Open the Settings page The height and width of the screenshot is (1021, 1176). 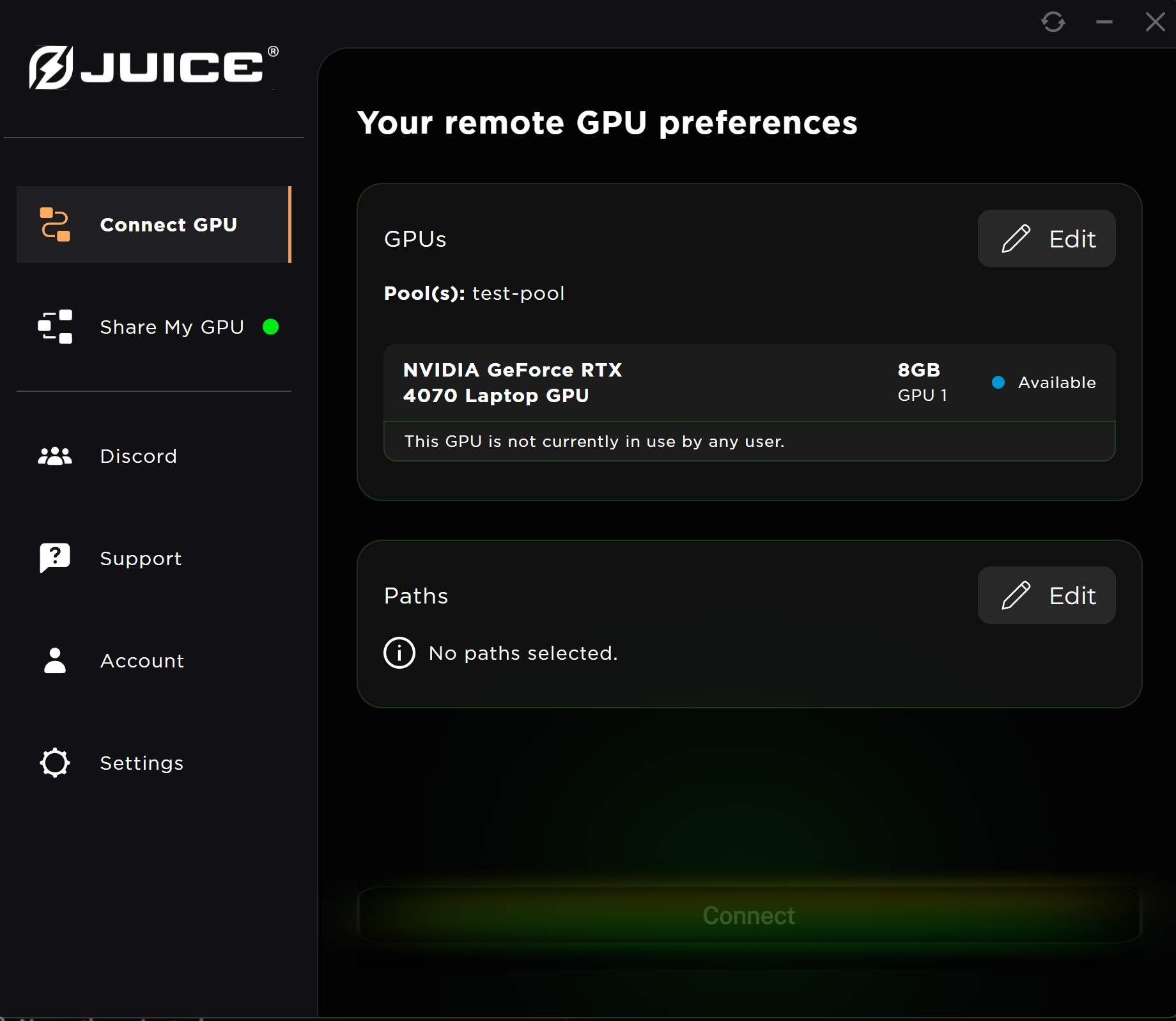point(154,763)
